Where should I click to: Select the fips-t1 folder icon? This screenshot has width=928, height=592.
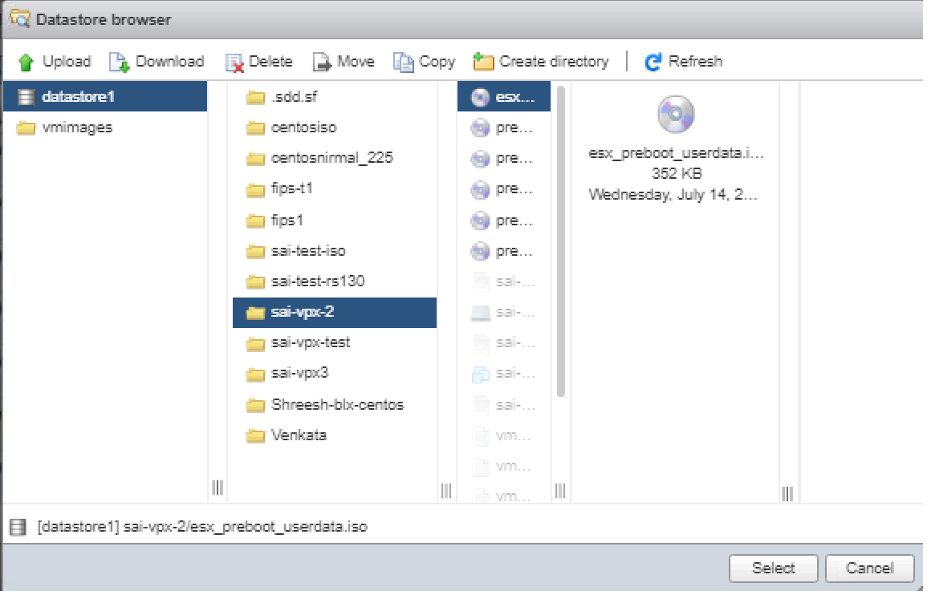click(x=255, y=190)
